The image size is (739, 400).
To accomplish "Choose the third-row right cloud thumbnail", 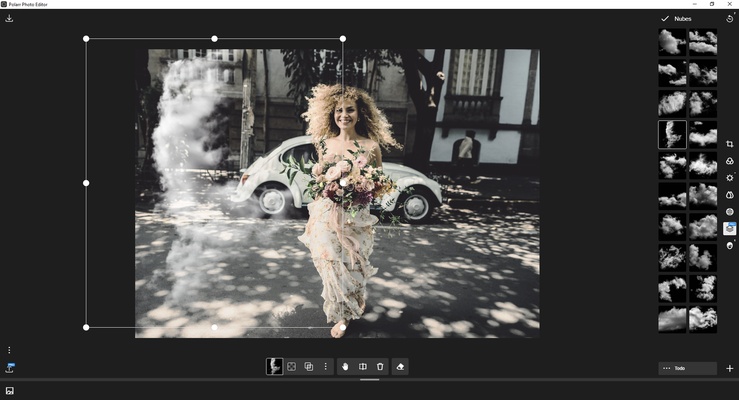I will coord(703,104).
